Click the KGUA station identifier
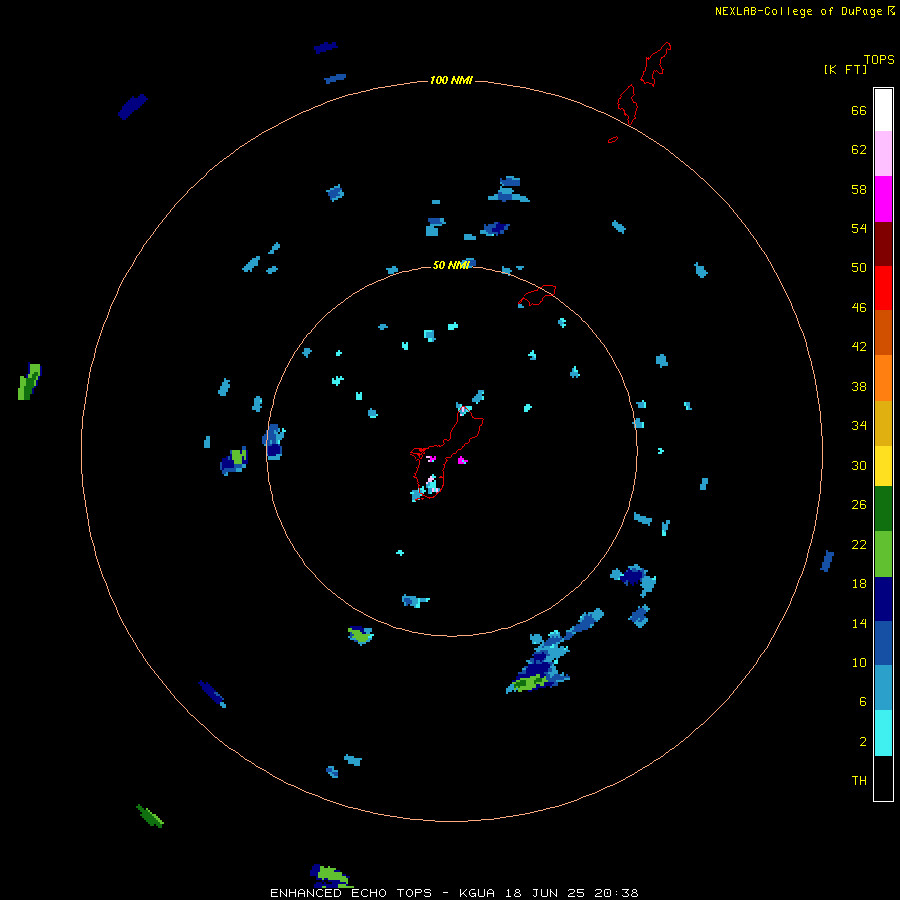This screenshot has width=900, height=900. point(477,893)
